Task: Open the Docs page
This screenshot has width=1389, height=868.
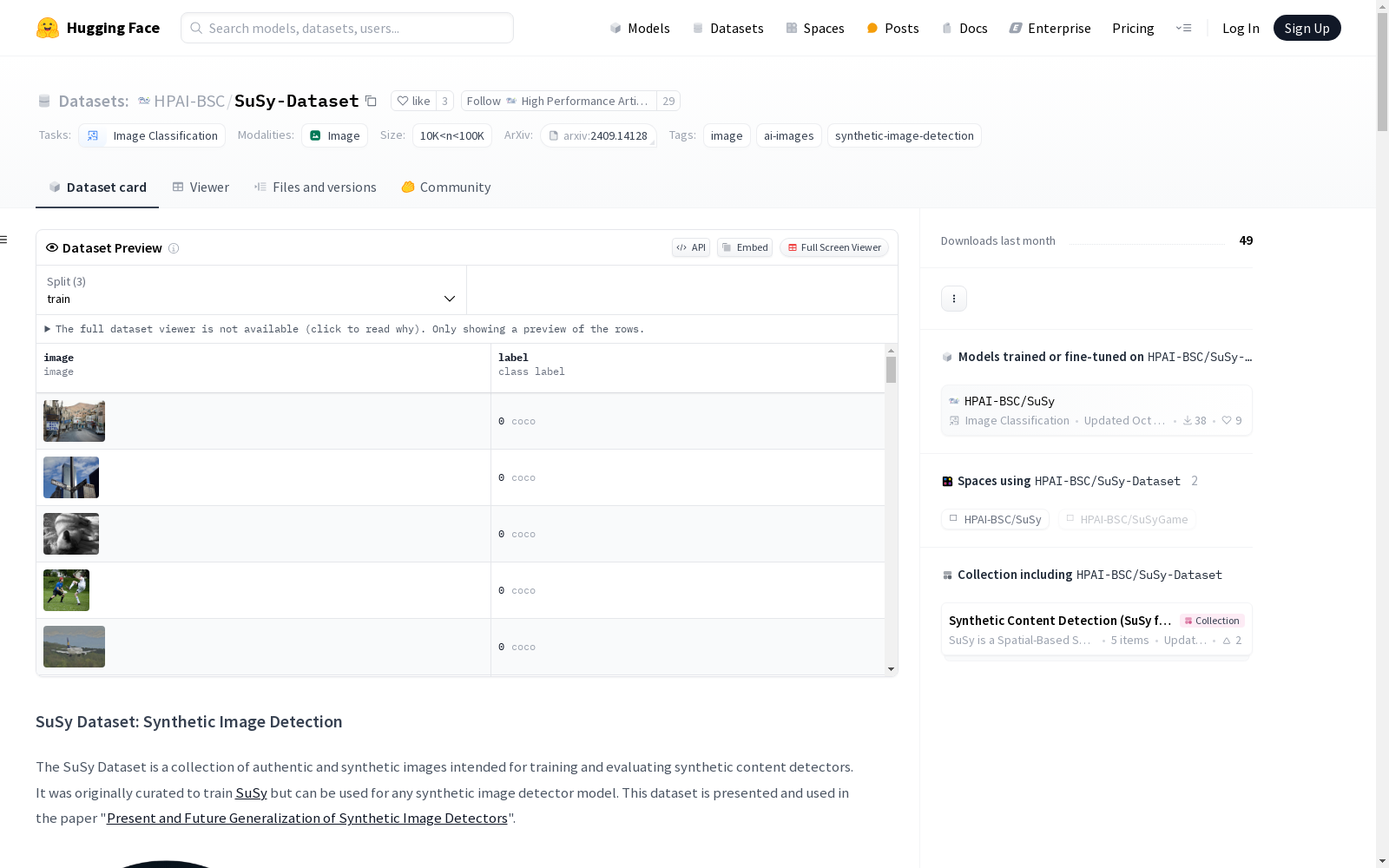Action: pyautogui.click(x=964, y=28)
